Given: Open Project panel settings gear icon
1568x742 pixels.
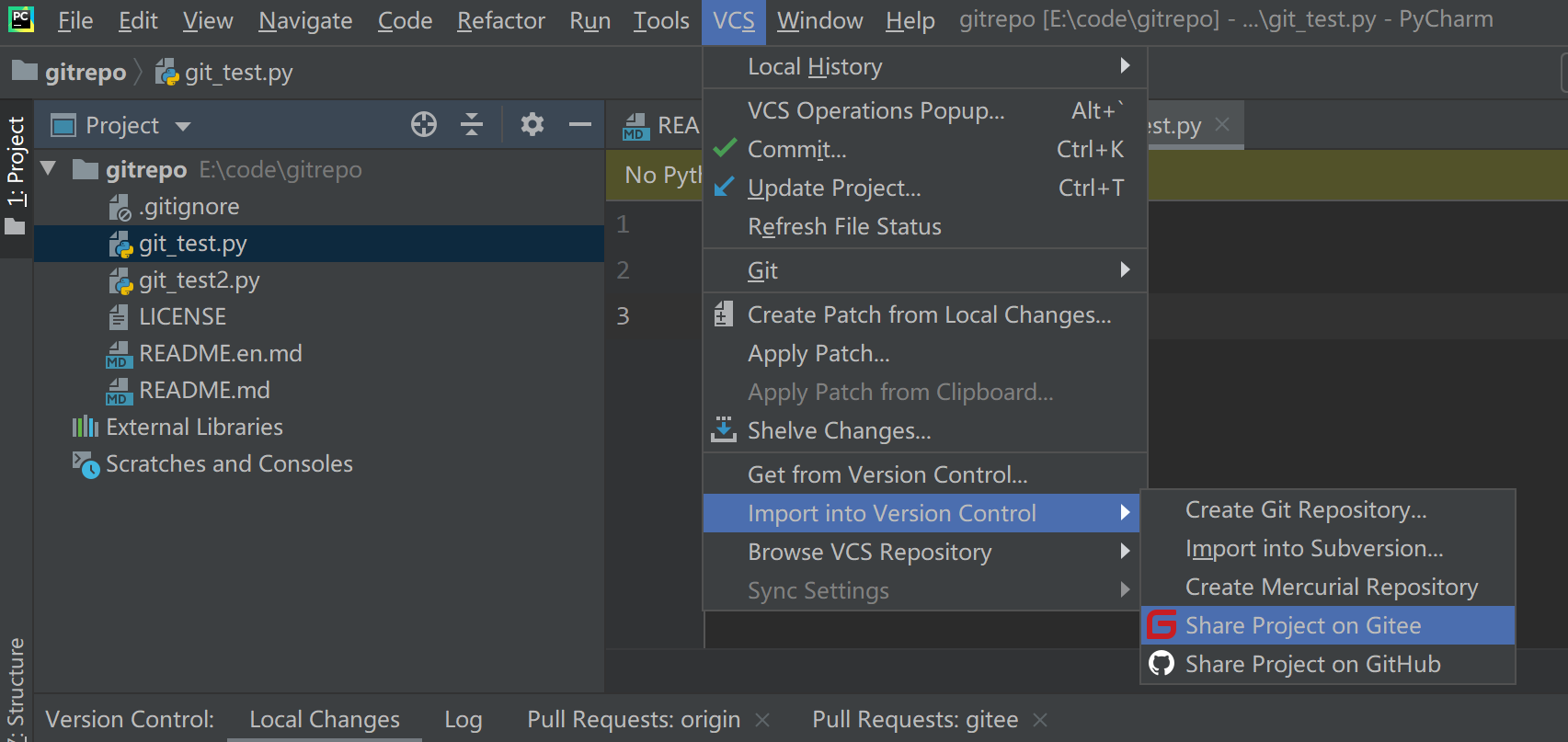Looking at the screenshot, I should tap(532, 124).
